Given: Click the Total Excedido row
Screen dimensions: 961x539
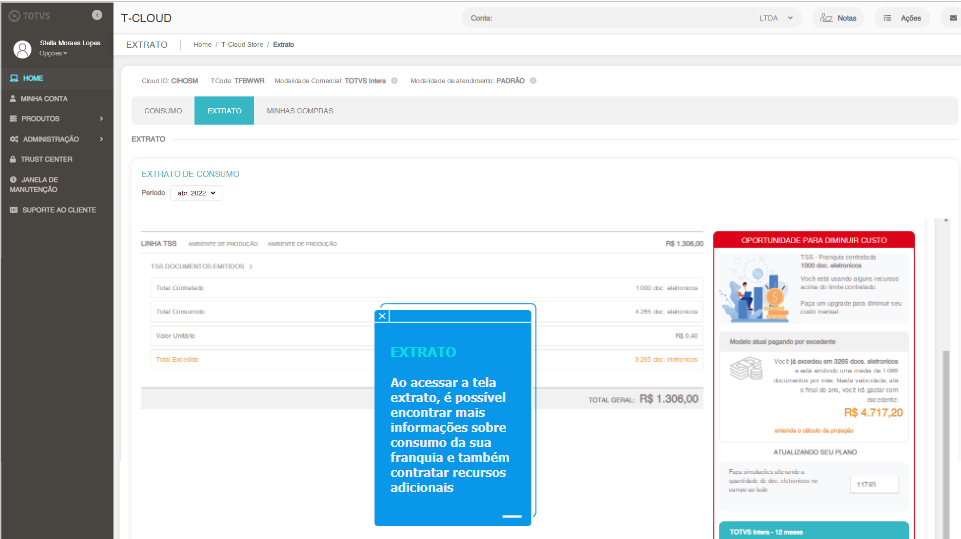Looking at the screenshot, I should (x=427, y=359).
